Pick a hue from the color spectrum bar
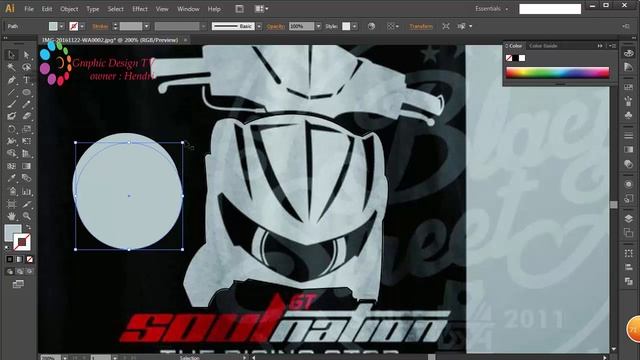Screen dimensions: 640x360 pyautogui.click(x=557, y=73)
